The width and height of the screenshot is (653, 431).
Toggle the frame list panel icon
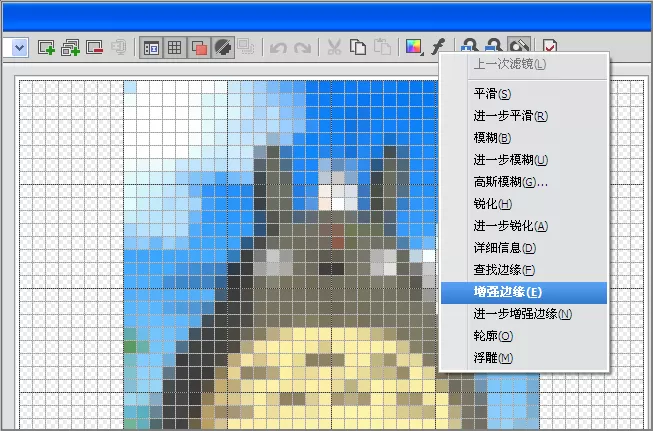click(151, 47)
